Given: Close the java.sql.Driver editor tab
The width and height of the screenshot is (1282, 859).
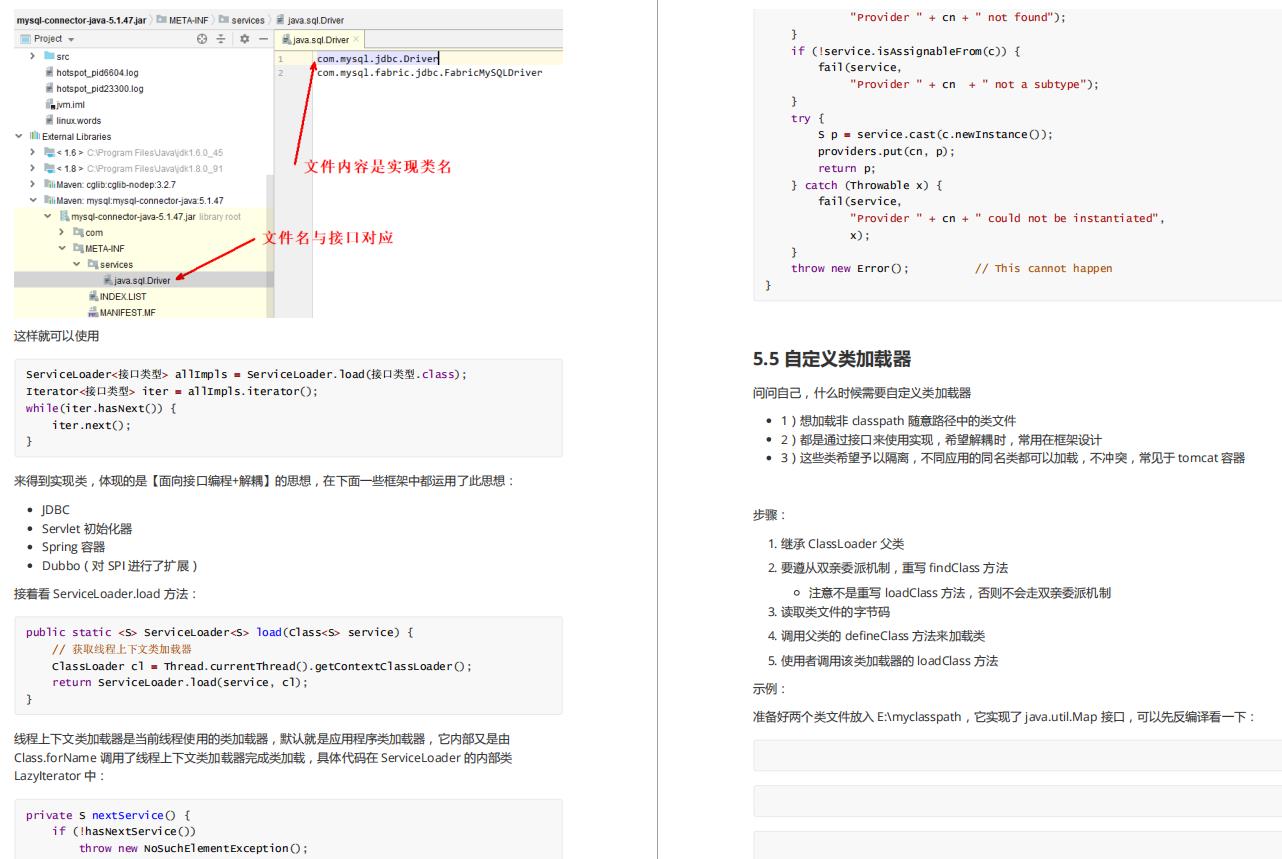Looking at the screenshot, I should 356,39.
